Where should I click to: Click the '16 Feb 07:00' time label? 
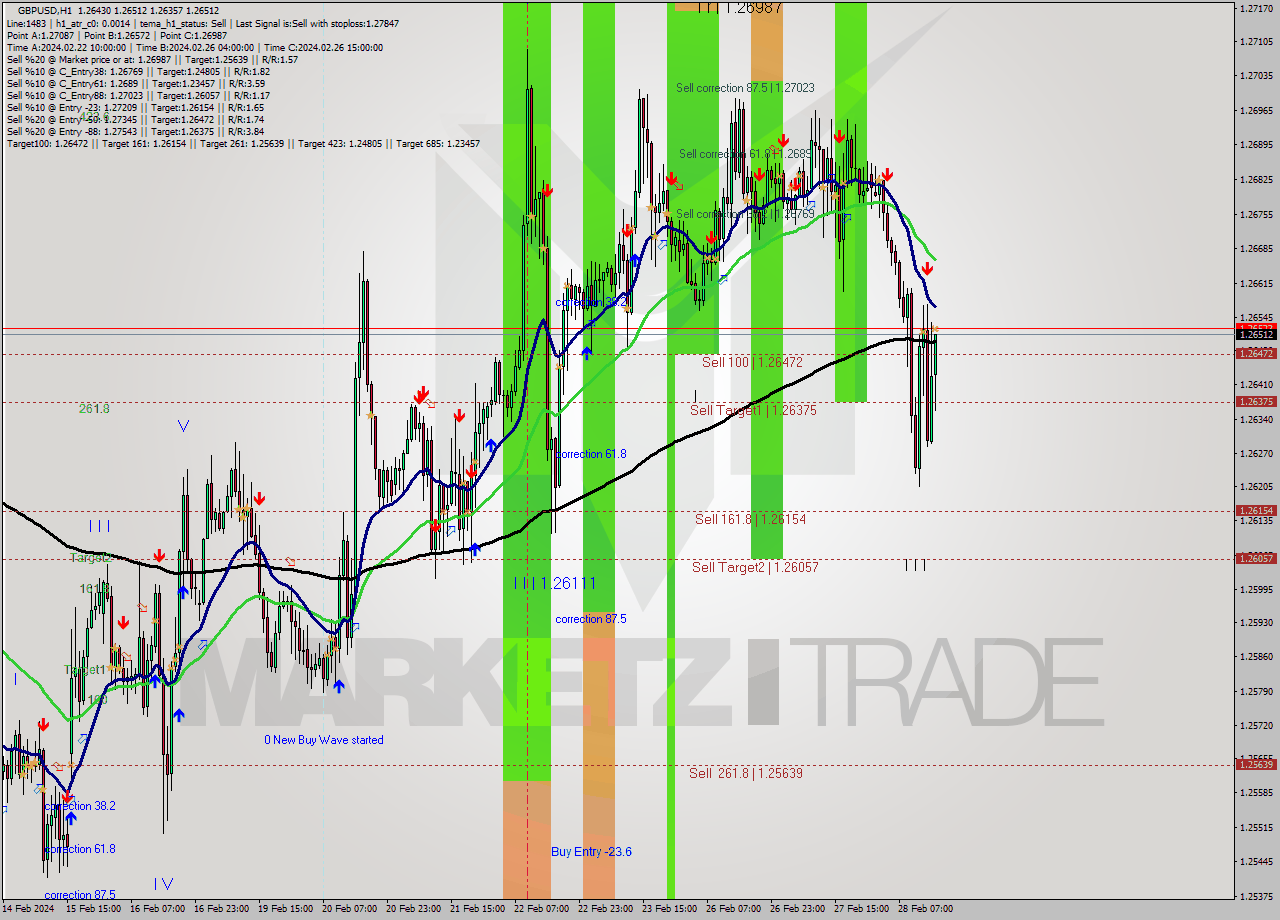point(157,909)
